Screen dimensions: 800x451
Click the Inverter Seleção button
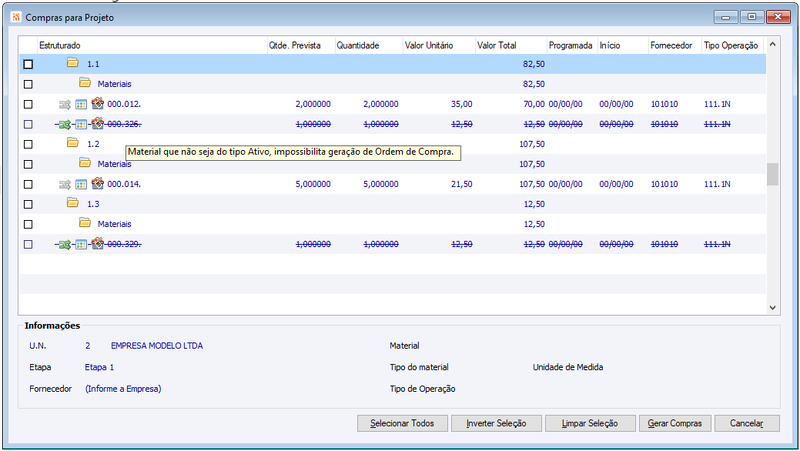(496, 423)
